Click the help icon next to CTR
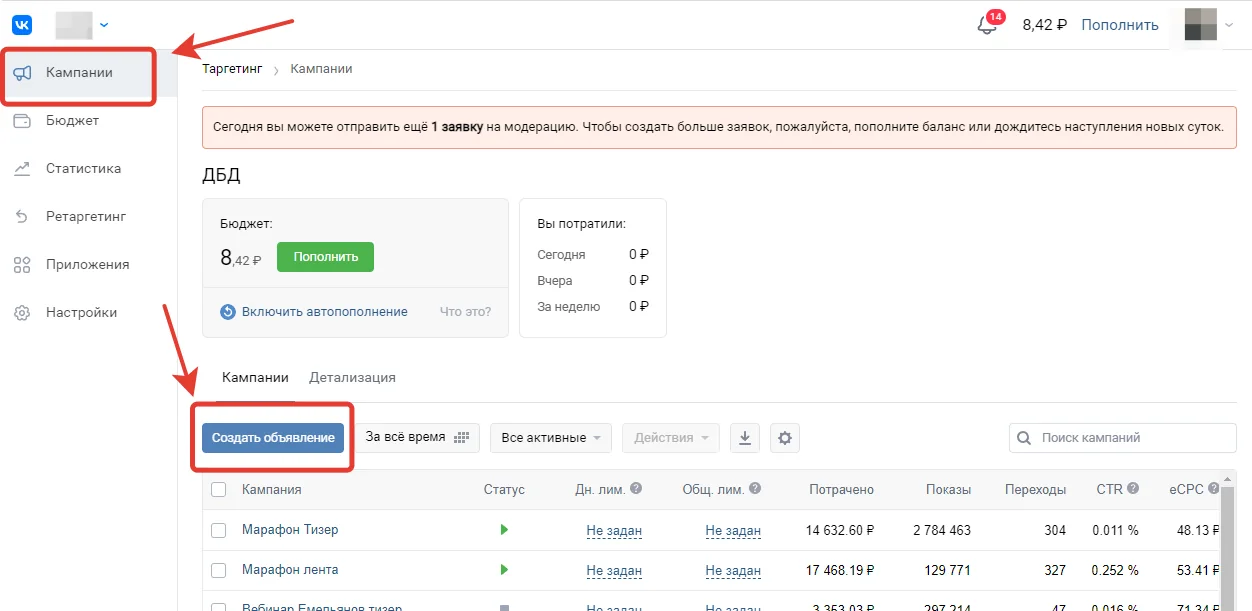The image size is (1252, 611). 1133,489
